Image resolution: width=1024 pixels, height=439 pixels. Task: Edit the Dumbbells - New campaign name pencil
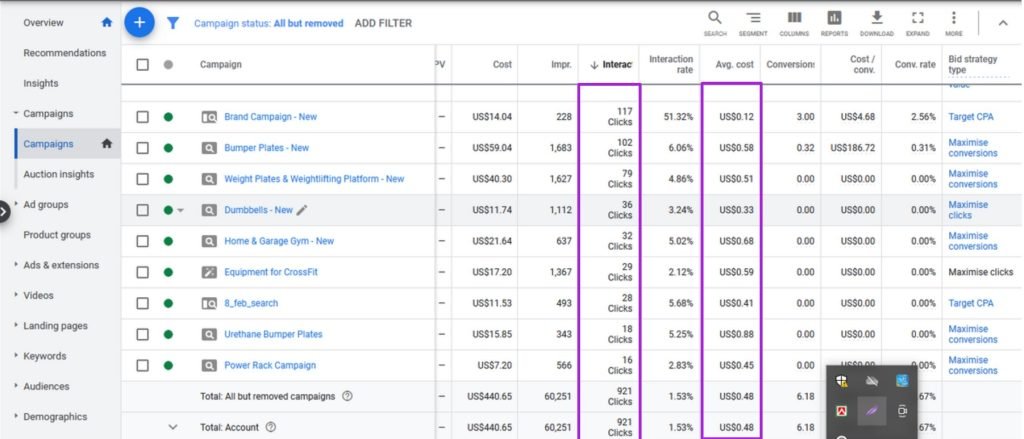coord(303,210)
